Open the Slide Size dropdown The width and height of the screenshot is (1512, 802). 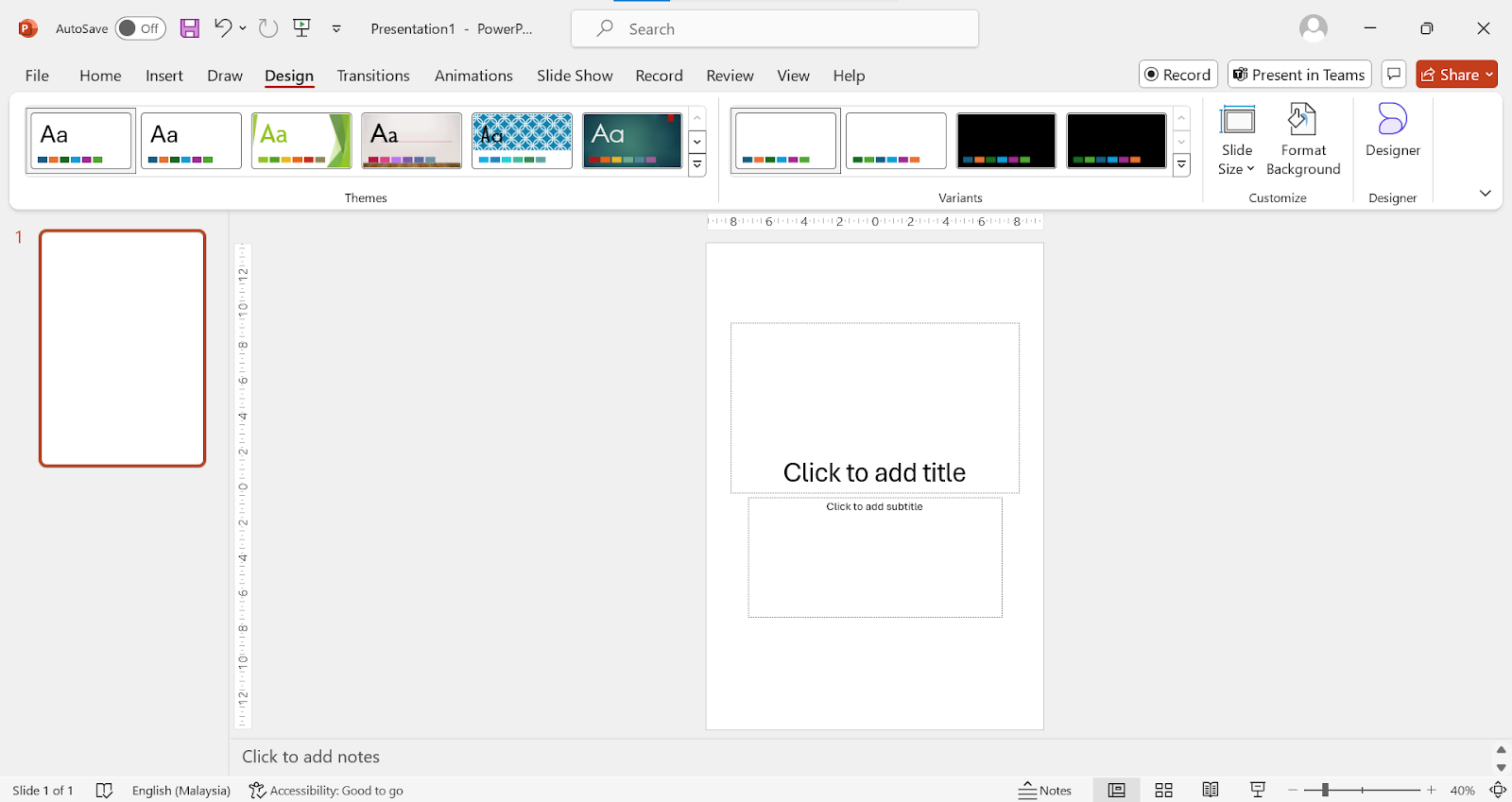coord(1237,140)
